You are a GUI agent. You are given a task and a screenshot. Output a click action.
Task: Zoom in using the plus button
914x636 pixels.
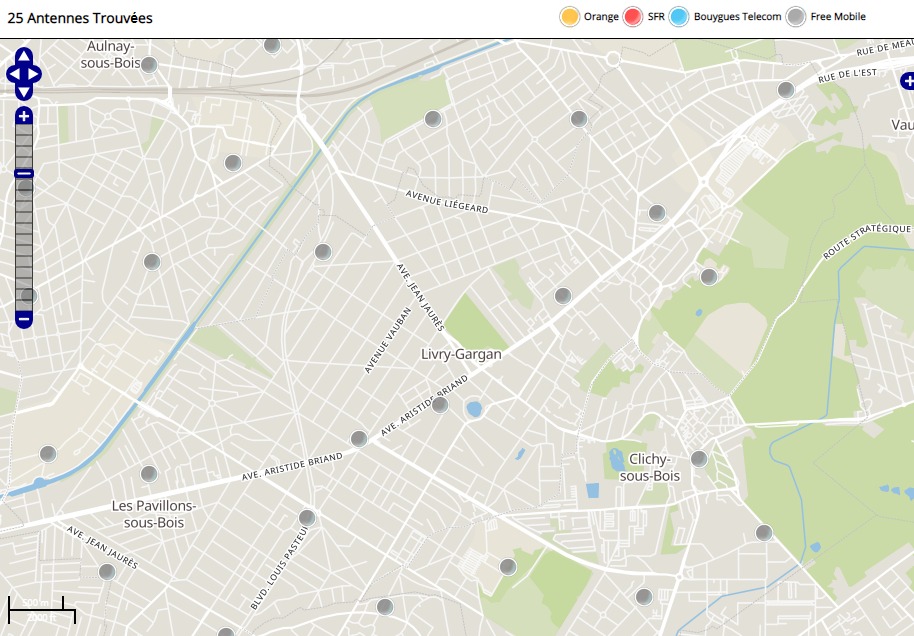click(24, 117)
